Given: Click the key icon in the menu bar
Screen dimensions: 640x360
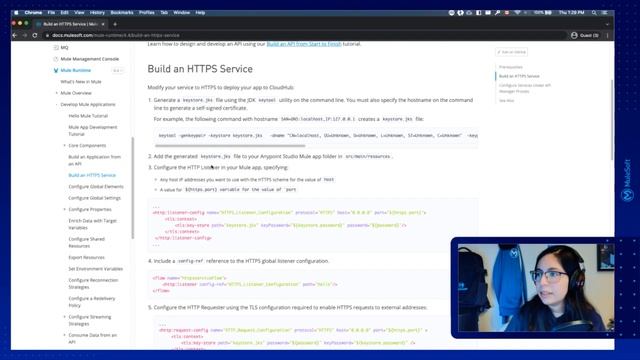Looking at the screenshot, I should click(x=497, y=13).
